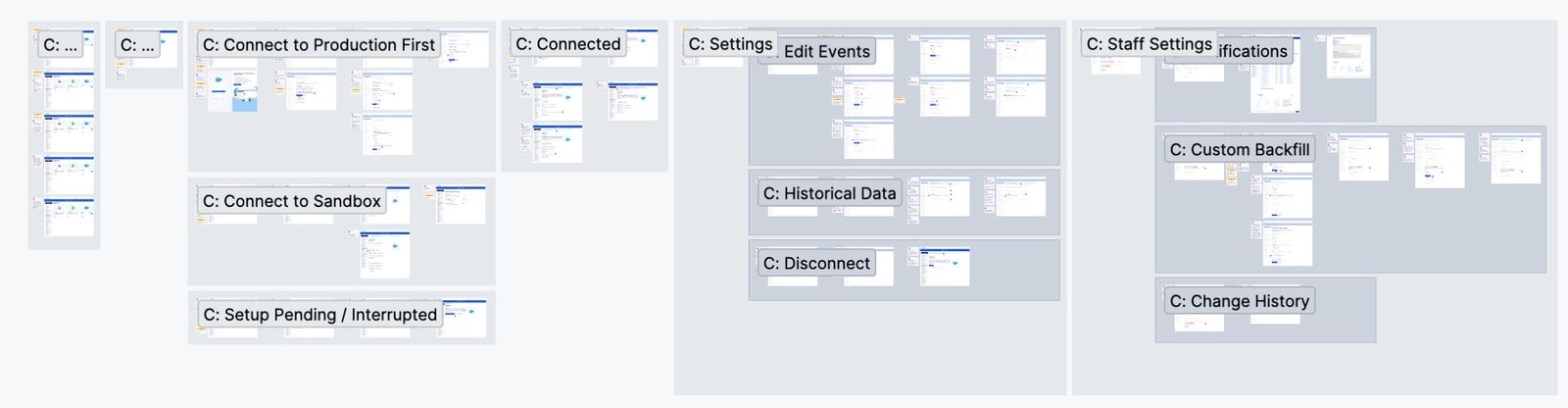The width and height of the screenshot is (1568, 408).
Task: Select truncated "C: ..." label of the single-frame section
Action: coord(137,45)
